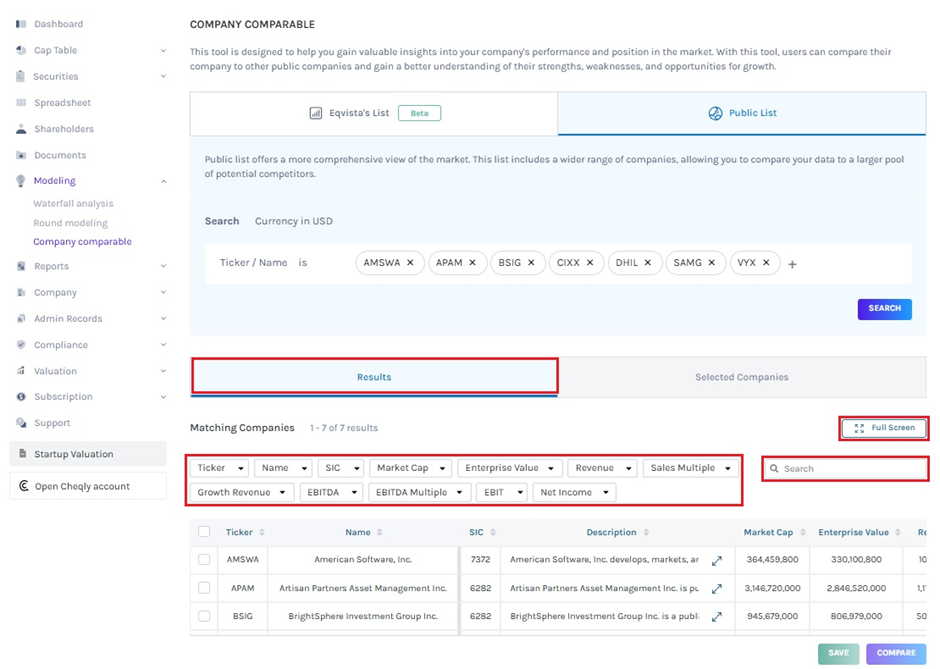This screenshot has width=940, height=669.
Task: Expand the Cap Table sidebar menu
Action: [163, 50]
